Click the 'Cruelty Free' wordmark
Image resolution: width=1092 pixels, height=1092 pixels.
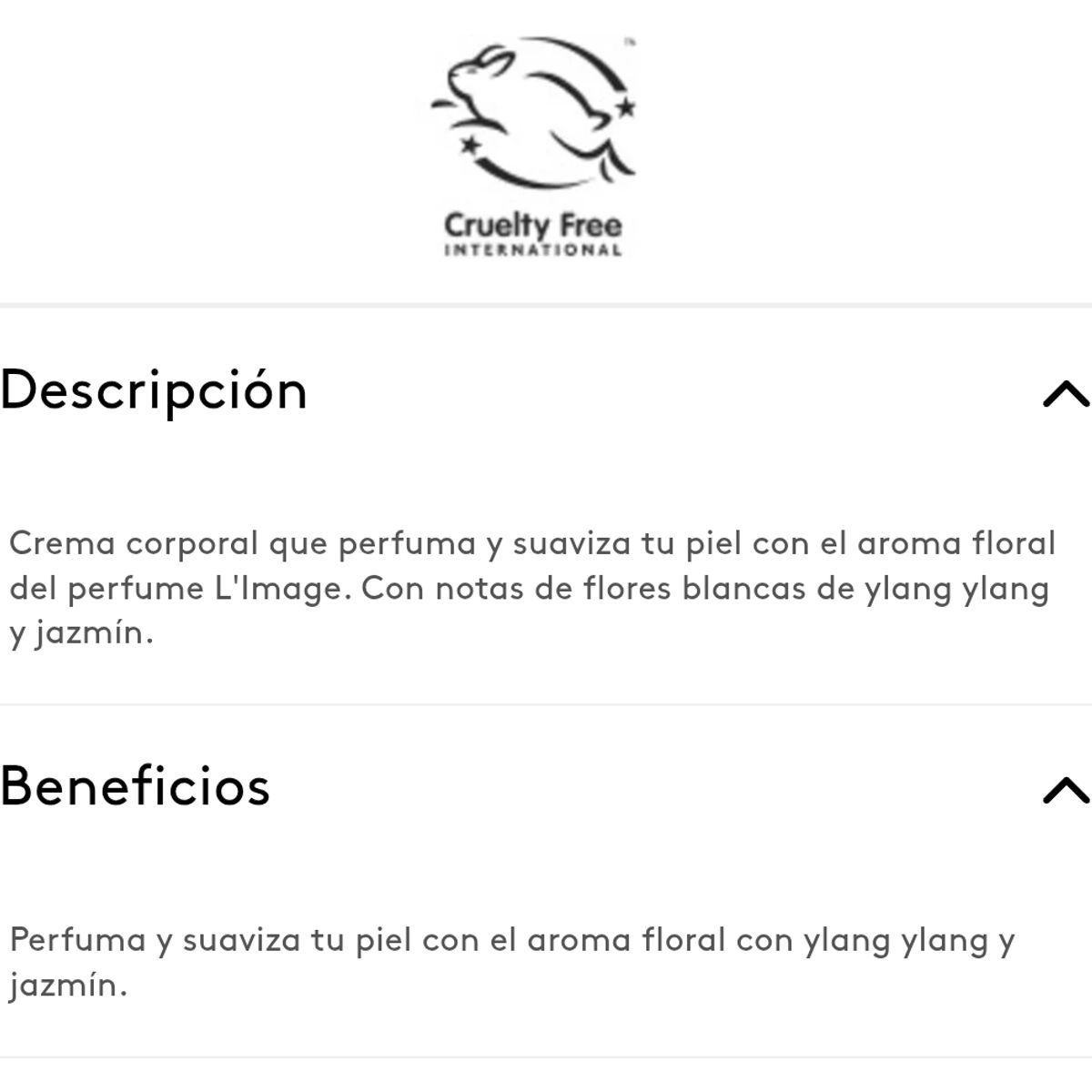(535, 225)
